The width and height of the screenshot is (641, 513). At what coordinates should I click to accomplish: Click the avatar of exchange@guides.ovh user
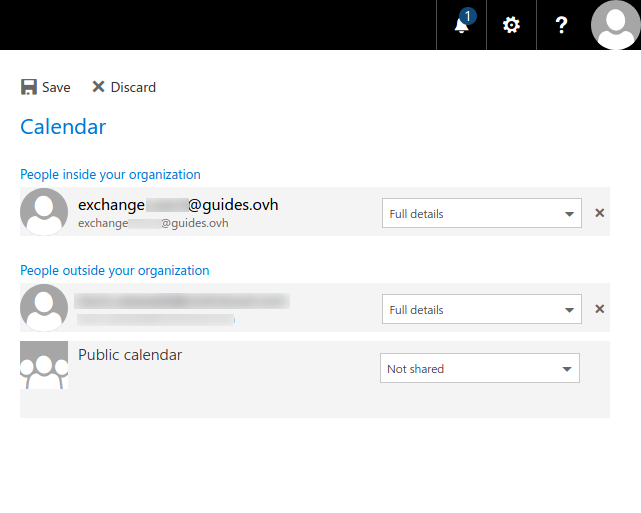tap(44, 212)
